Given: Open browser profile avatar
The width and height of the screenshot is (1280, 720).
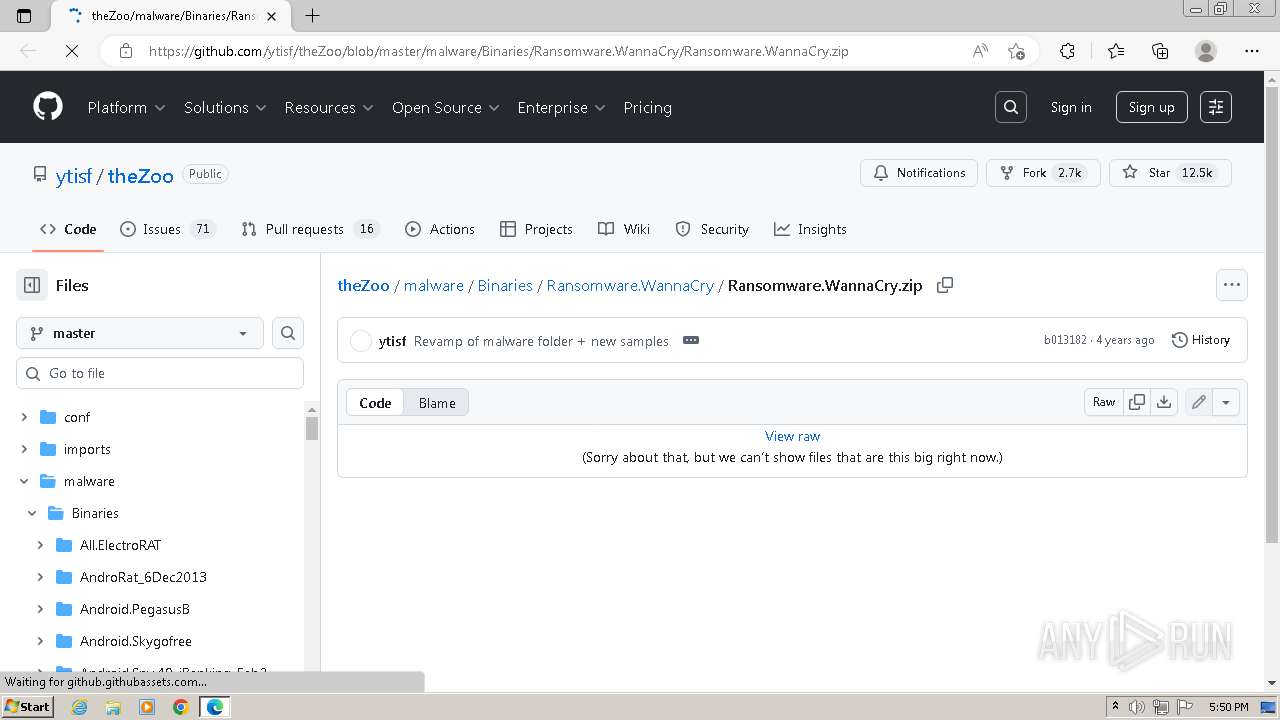Looking at the screenshot, I should click(x=1206, y=51).
